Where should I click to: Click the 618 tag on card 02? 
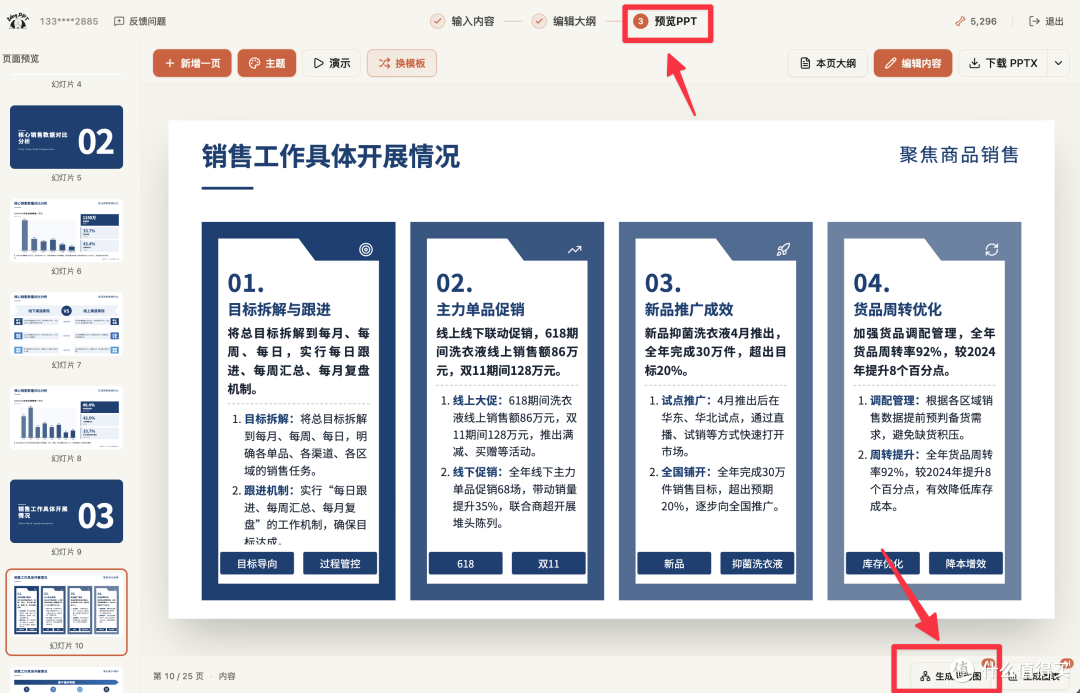click(x=466, y=563)
